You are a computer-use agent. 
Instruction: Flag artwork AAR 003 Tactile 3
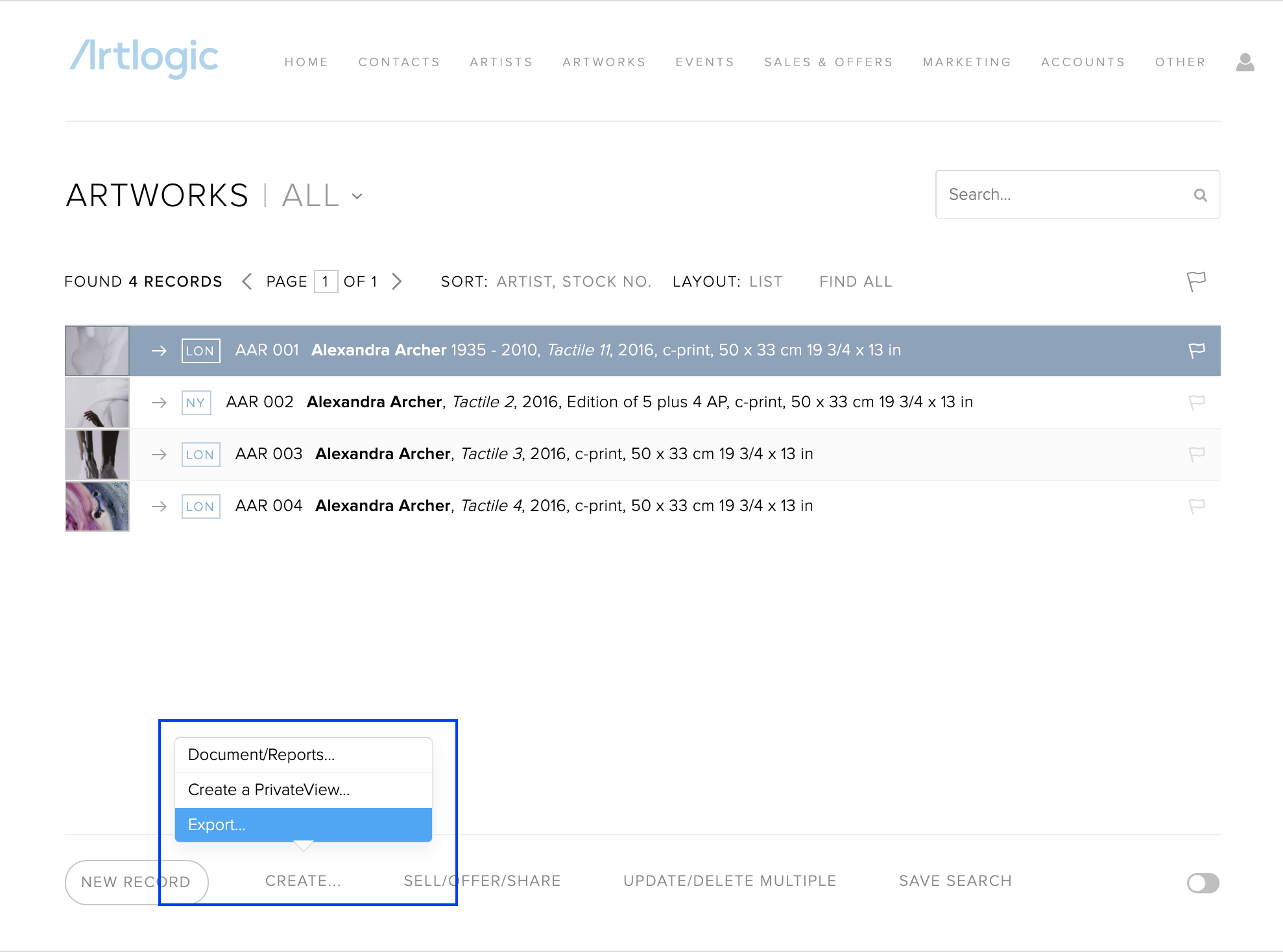click(1196, 454)
